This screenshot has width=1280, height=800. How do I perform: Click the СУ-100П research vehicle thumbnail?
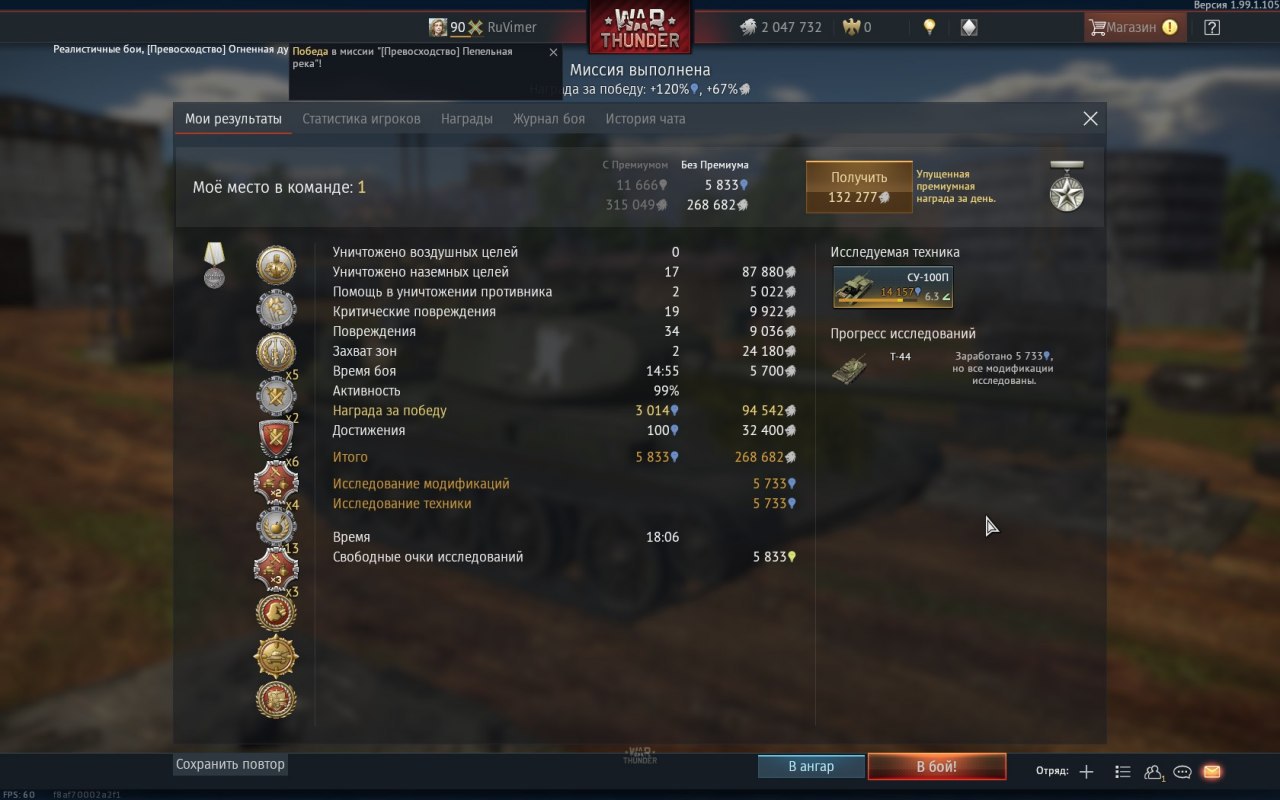pos(894,287)
